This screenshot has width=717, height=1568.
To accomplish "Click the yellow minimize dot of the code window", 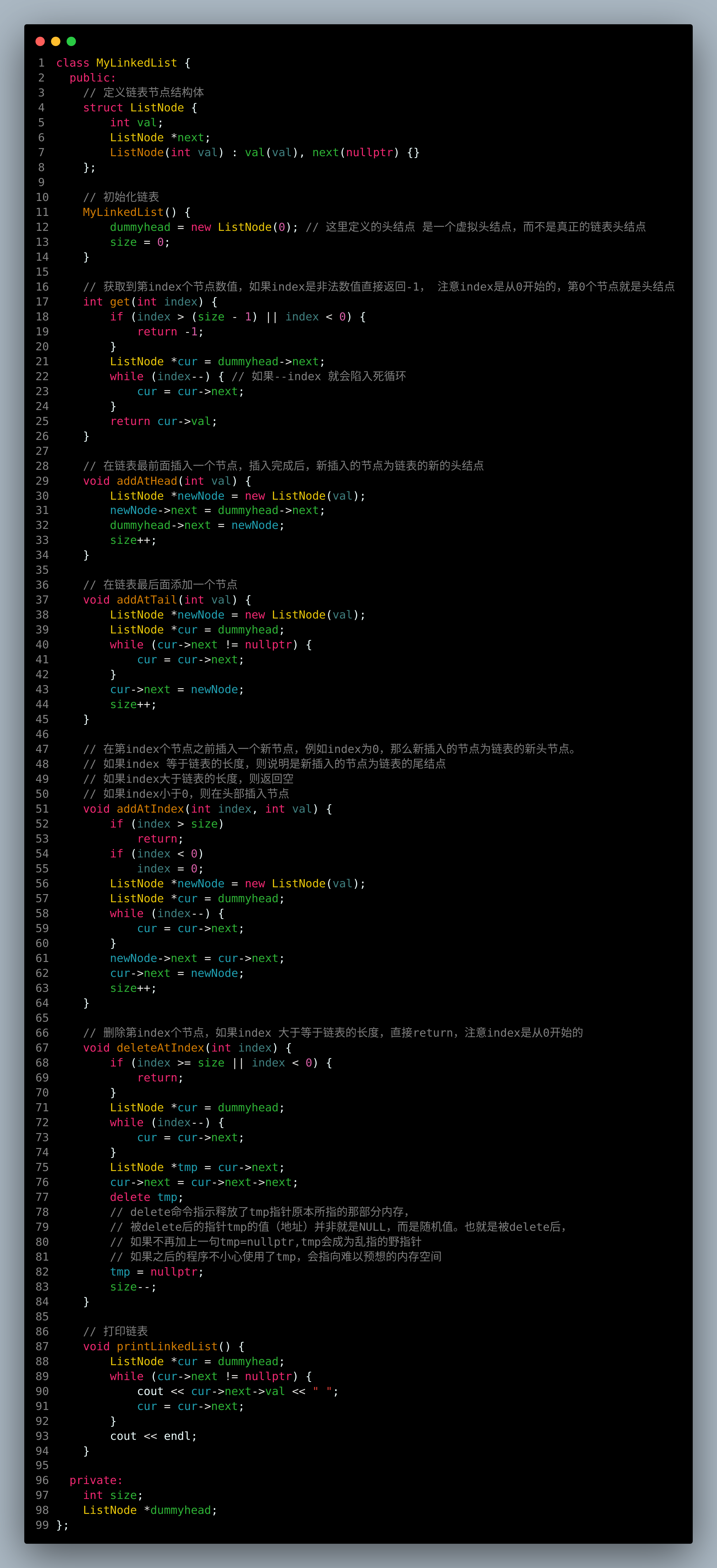I will click(55, 41).
